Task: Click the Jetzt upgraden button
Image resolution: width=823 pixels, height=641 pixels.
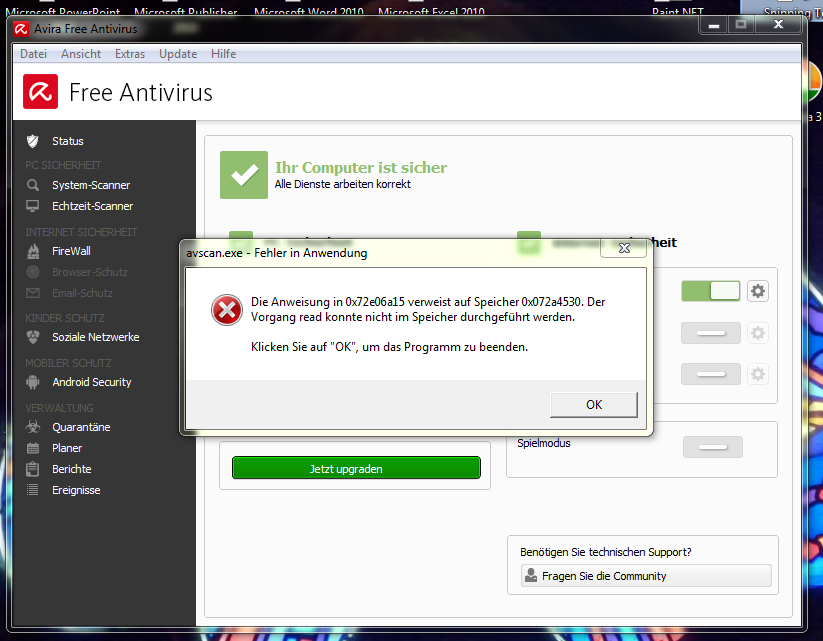Action: click(x=356, y=468)
